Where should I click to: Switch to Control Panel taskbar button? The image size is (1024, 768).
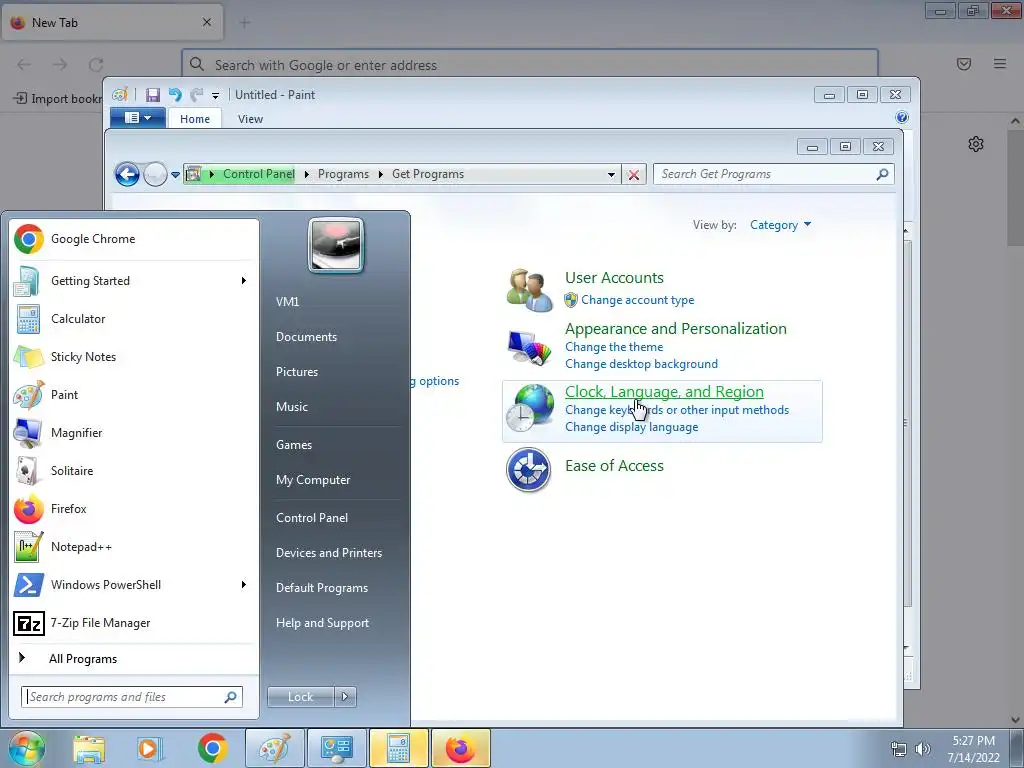[336, 748]
